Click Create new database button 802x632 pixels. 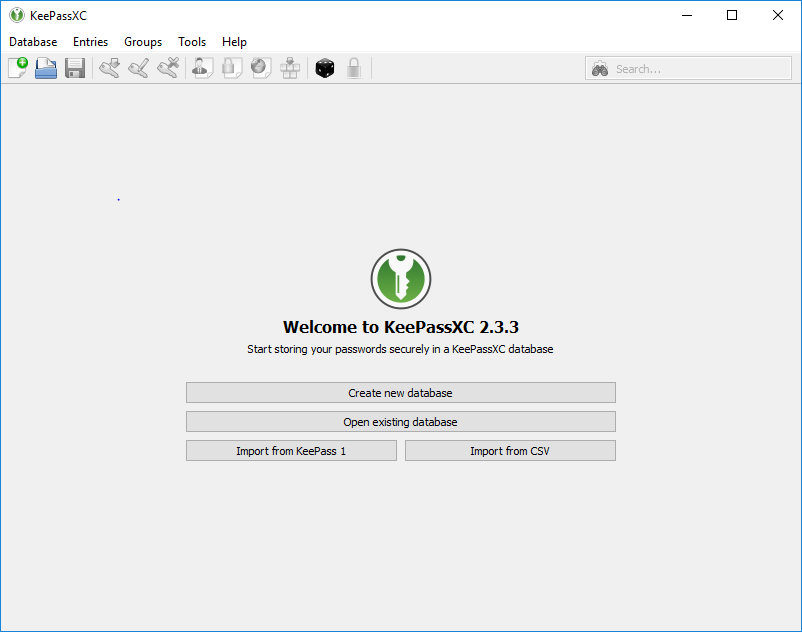point(400,393)
